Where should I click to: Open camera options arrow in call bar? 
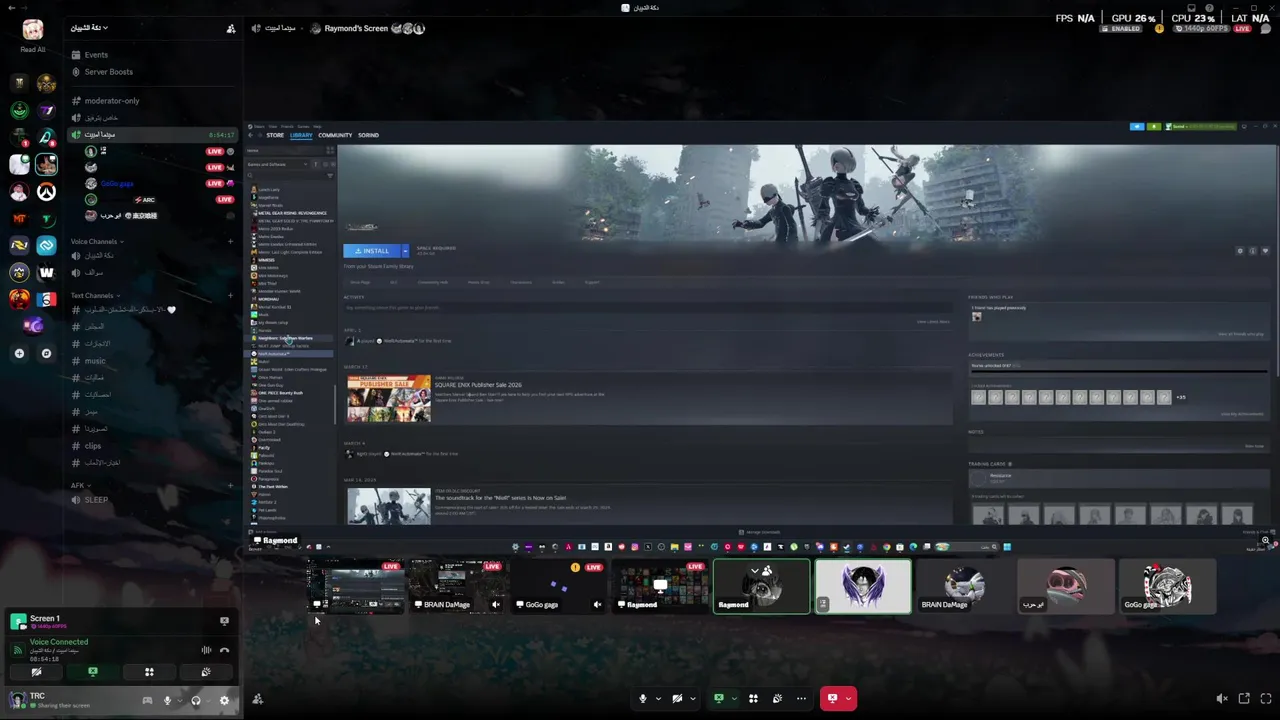pyautogui.click(x=692, y=699)
